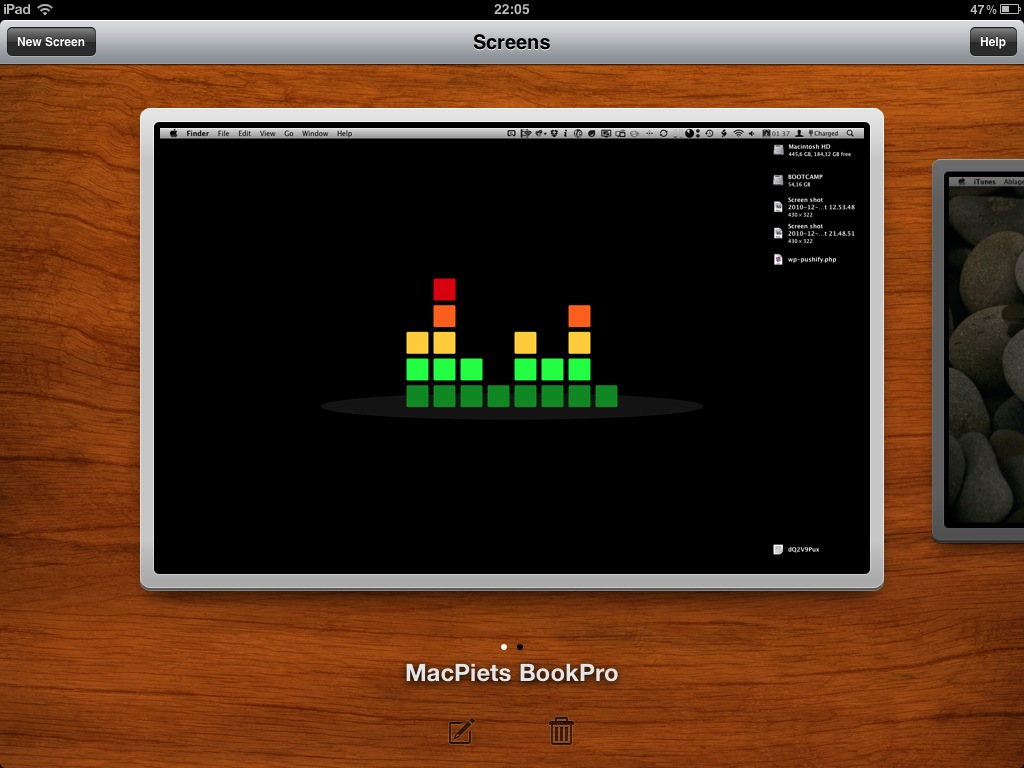
Task: Click the Time Machine clock icon in preview menu bar
Action: 709,133
